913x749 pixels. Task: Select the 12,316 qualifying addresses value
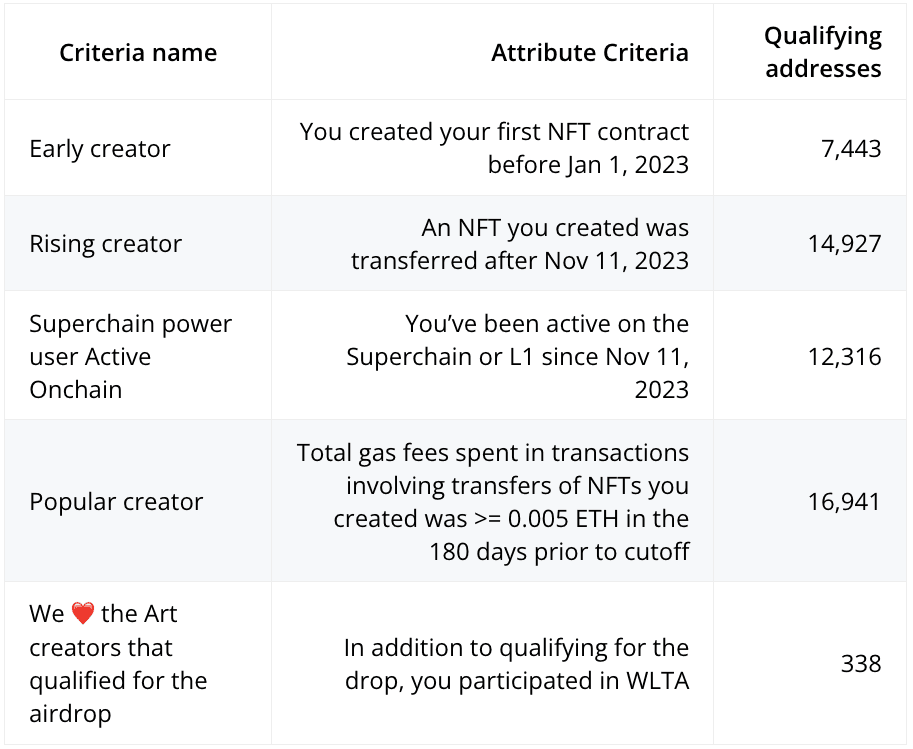(845, 356)
